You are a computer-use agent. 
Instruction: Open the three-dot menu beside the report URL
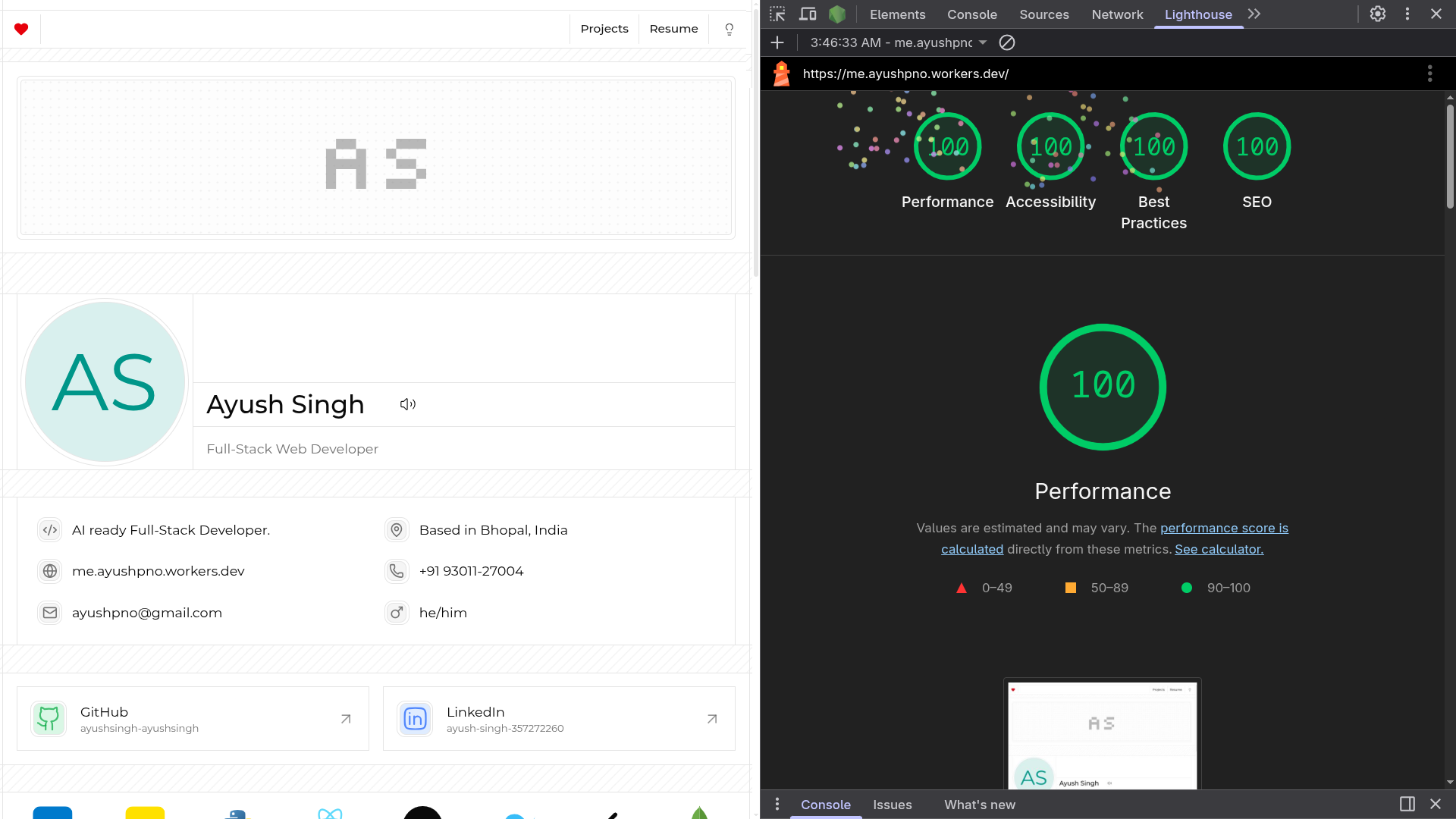click(1430, 74)
